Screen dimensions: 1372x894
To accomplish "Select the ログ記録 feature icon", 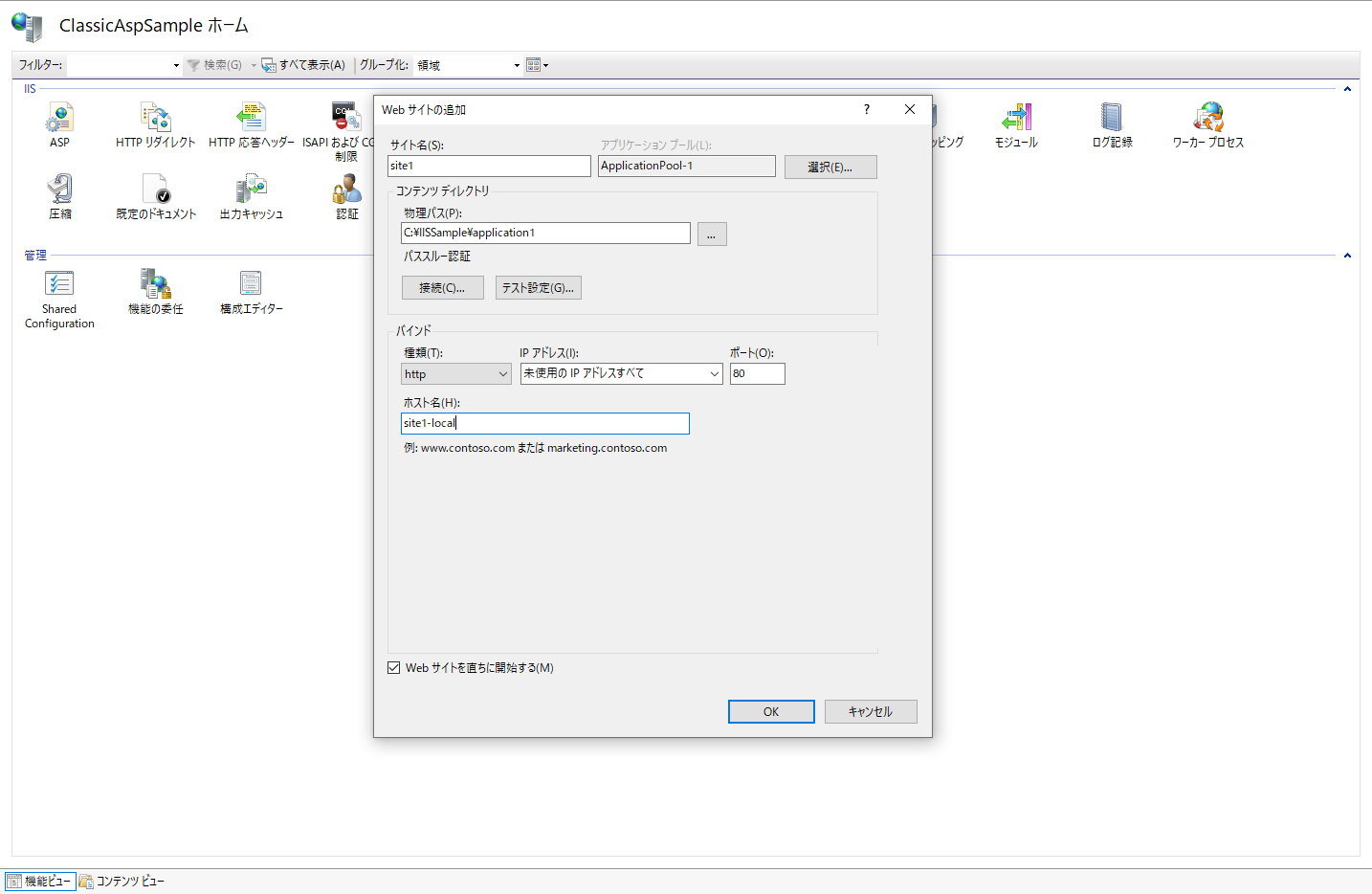I will pyautogui.click(x=1112, y=124).
